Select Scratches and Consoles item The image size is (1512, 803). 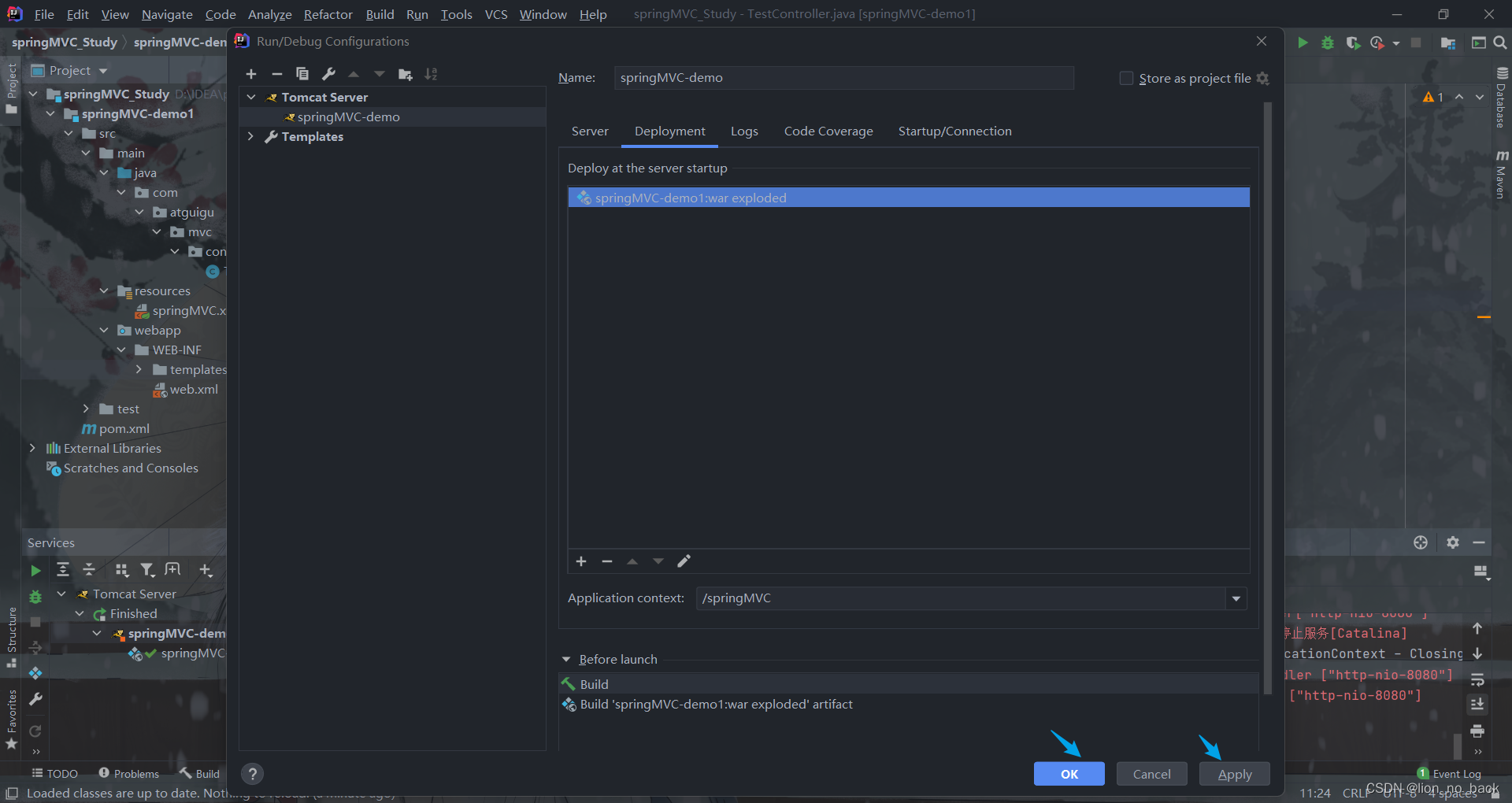123,468
